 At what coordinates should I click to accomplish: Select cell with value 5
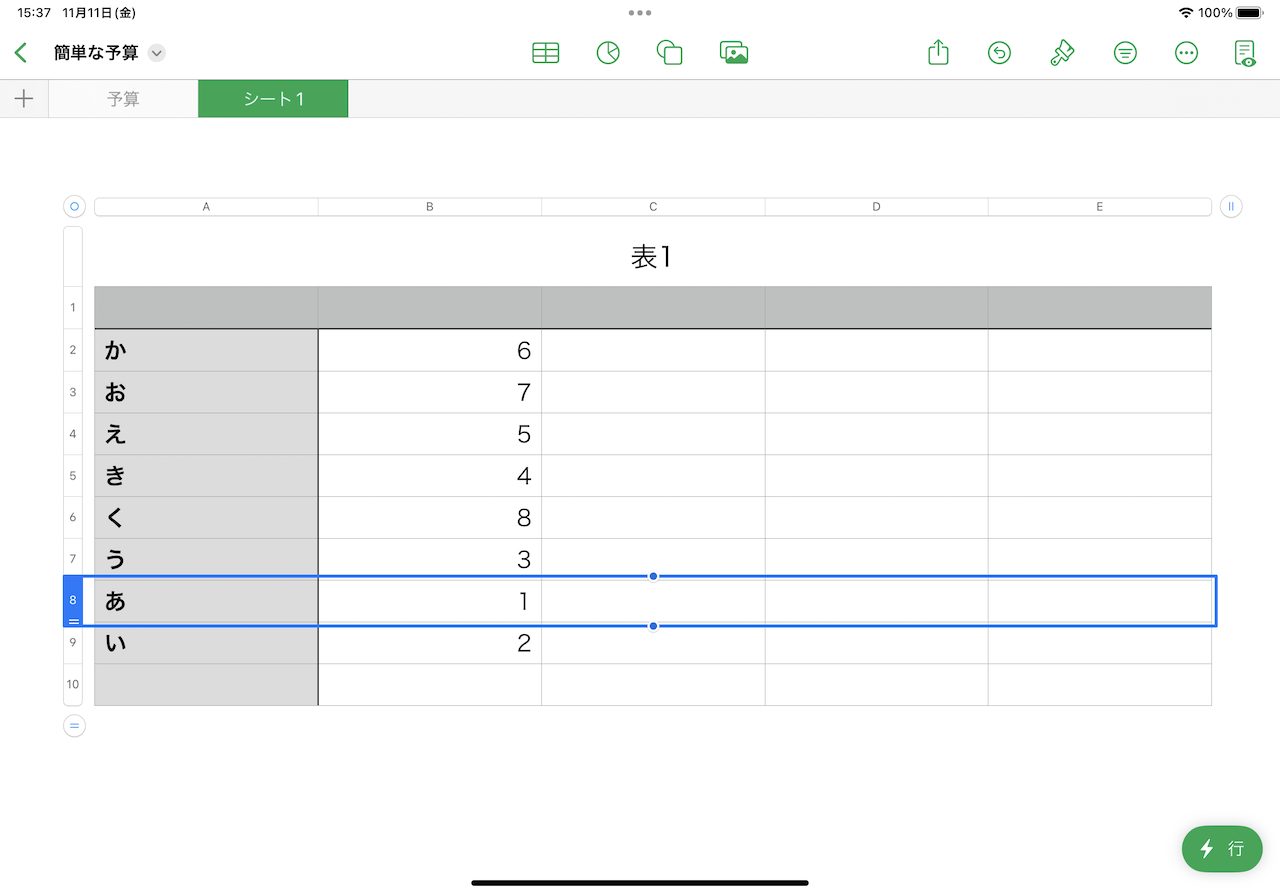(x=430, y=434)
